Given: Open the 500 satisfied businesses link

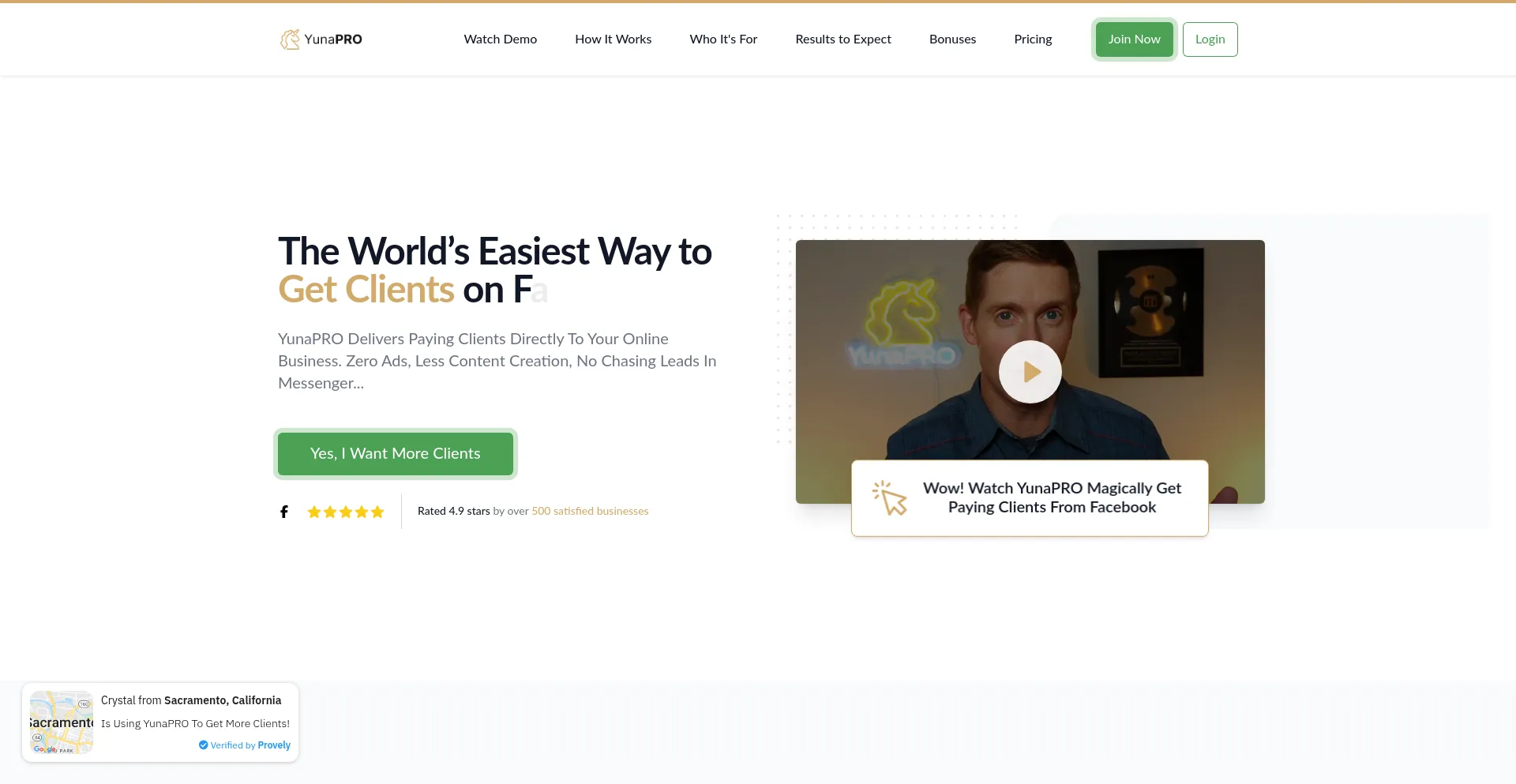Looking at the screenshot, I should (590, 512).
